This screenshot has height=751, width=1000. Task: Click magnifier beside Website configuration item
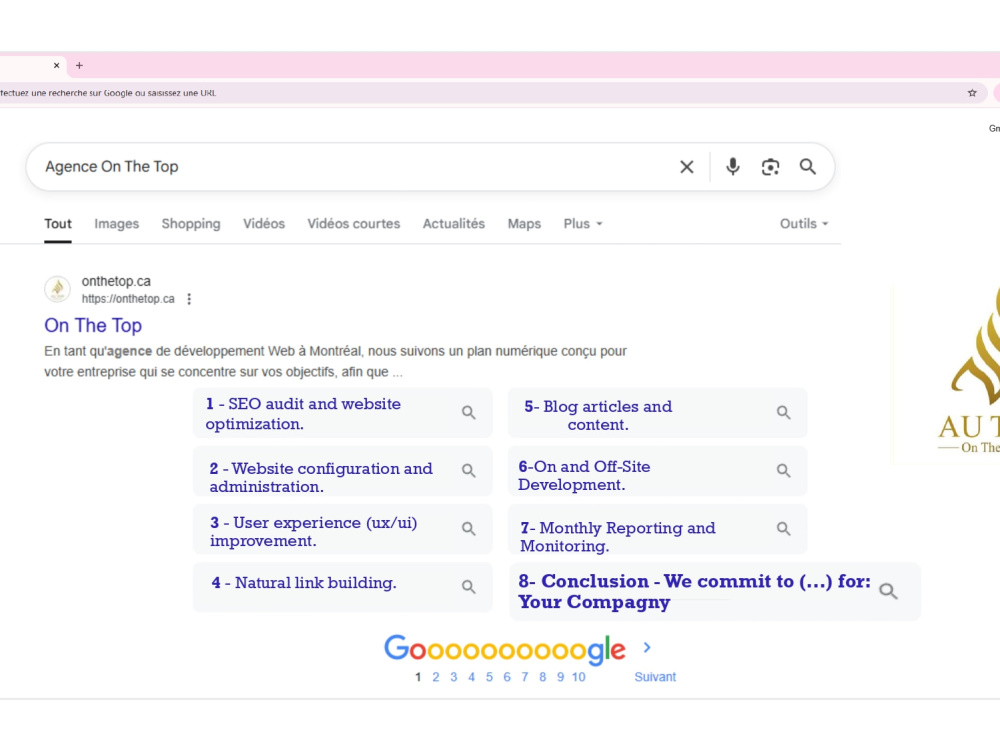pos(469,470)
